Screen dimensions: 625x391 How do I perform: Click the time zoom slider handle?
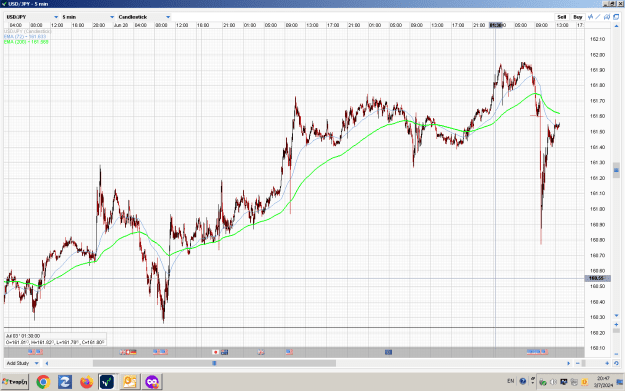click(584, 363)
